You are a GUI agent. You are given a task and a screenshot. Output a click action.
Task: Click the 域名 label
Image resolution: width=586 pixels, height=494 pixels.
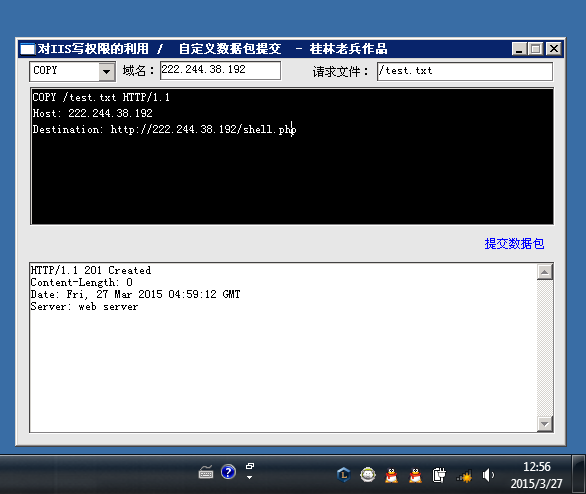click(x=138, y=71)
